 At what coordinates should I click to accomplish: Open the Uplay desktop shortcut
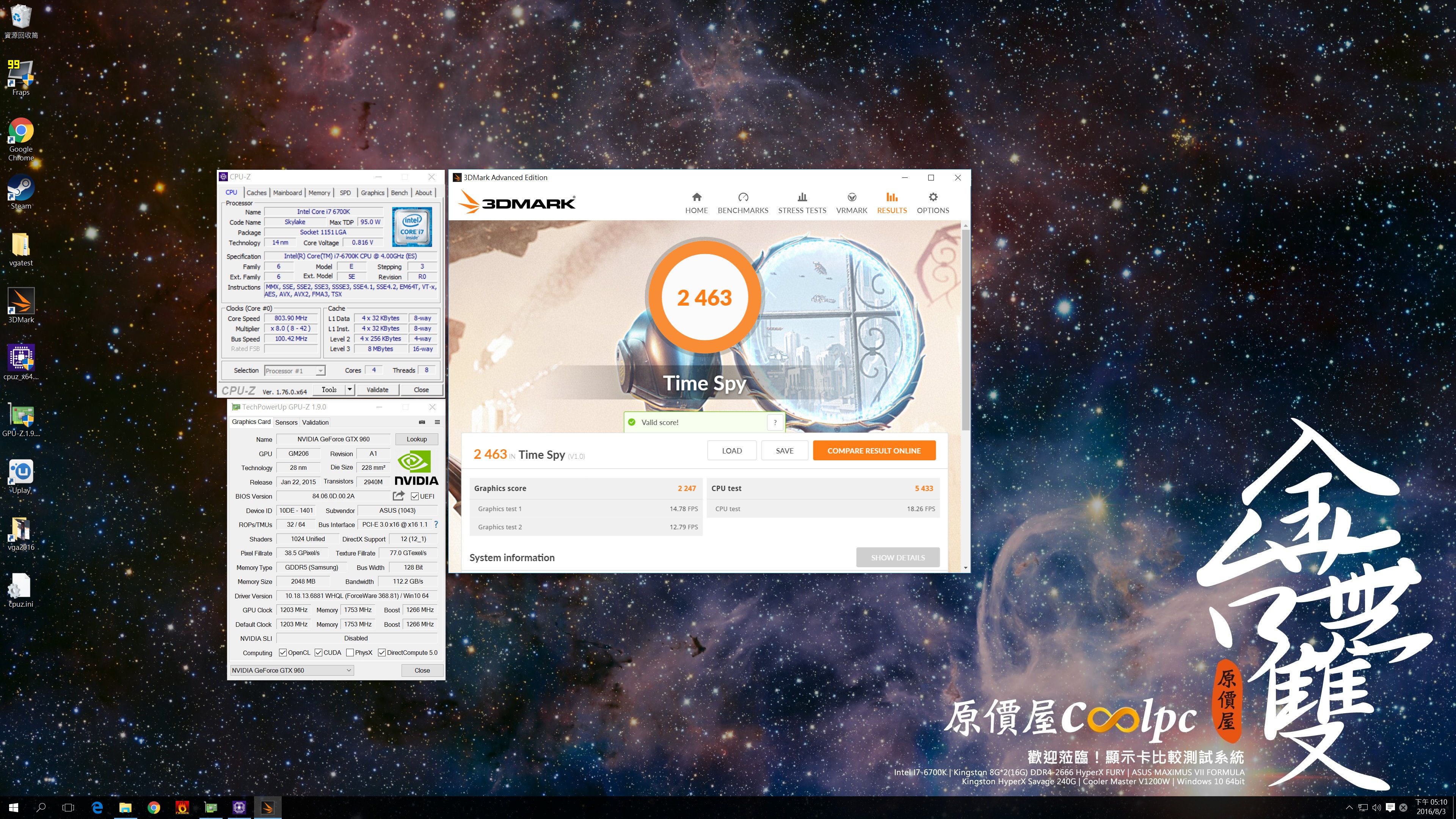pos(21,477)
